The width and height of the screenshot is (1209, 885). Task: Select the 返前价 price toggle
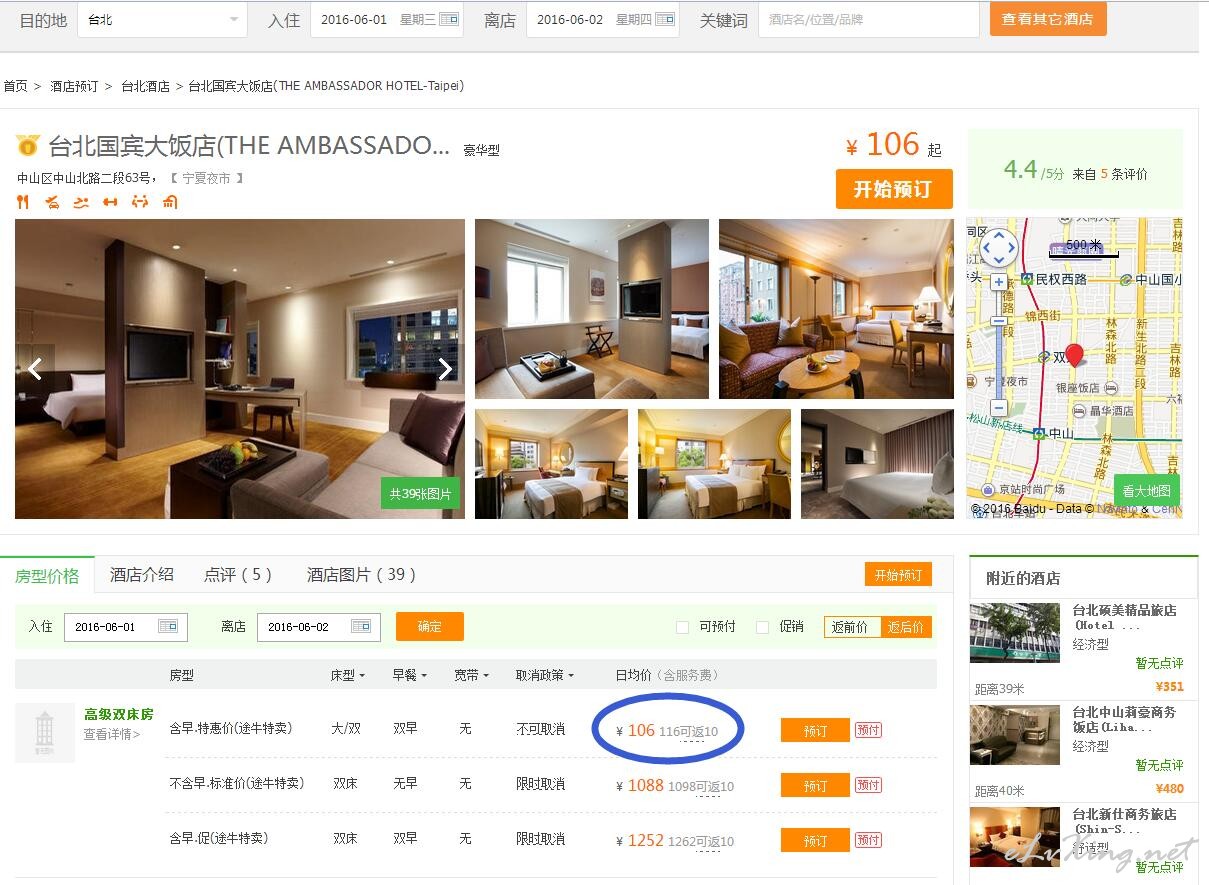point(851,627)
